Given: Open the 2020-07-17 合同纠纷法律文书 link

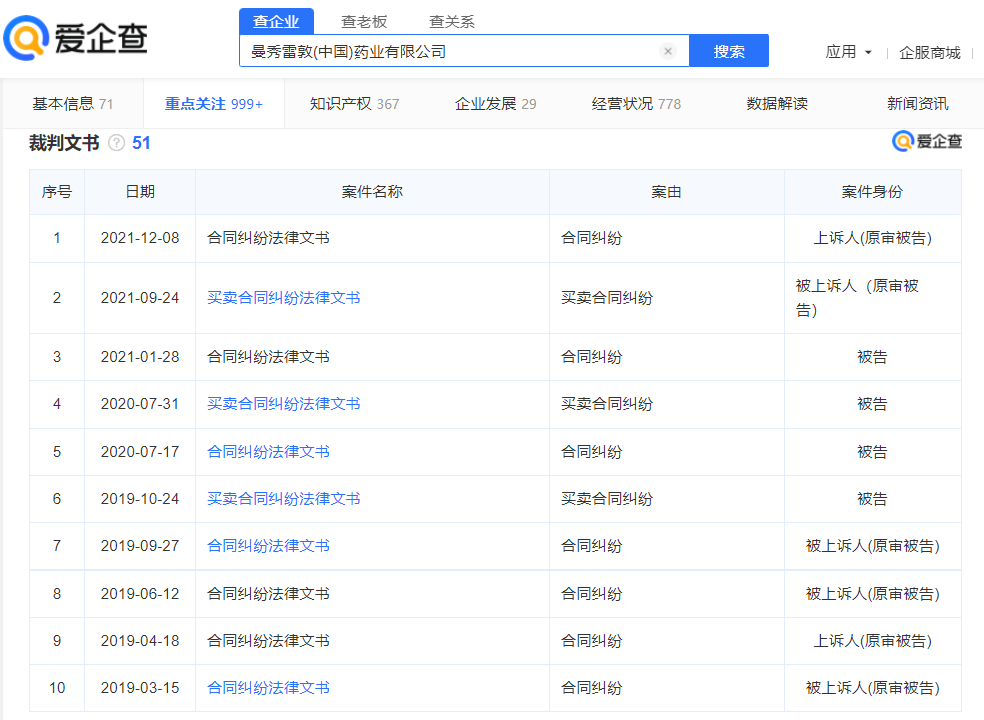Looking at the screenshot, I should click(268, 452).
